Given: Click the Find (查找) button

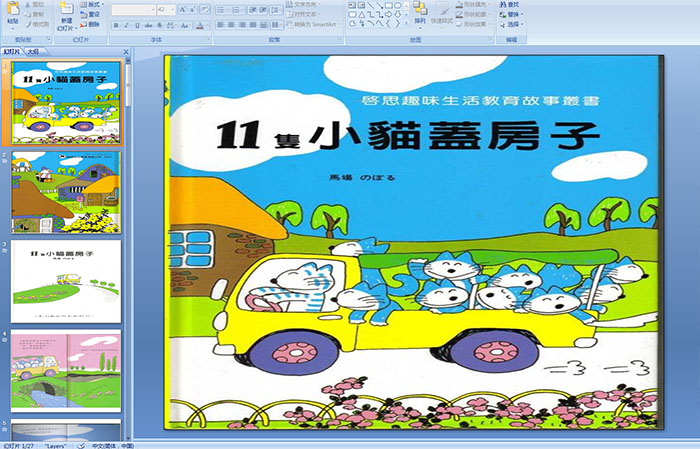Looking at the screenshot, I should point(510,4).
